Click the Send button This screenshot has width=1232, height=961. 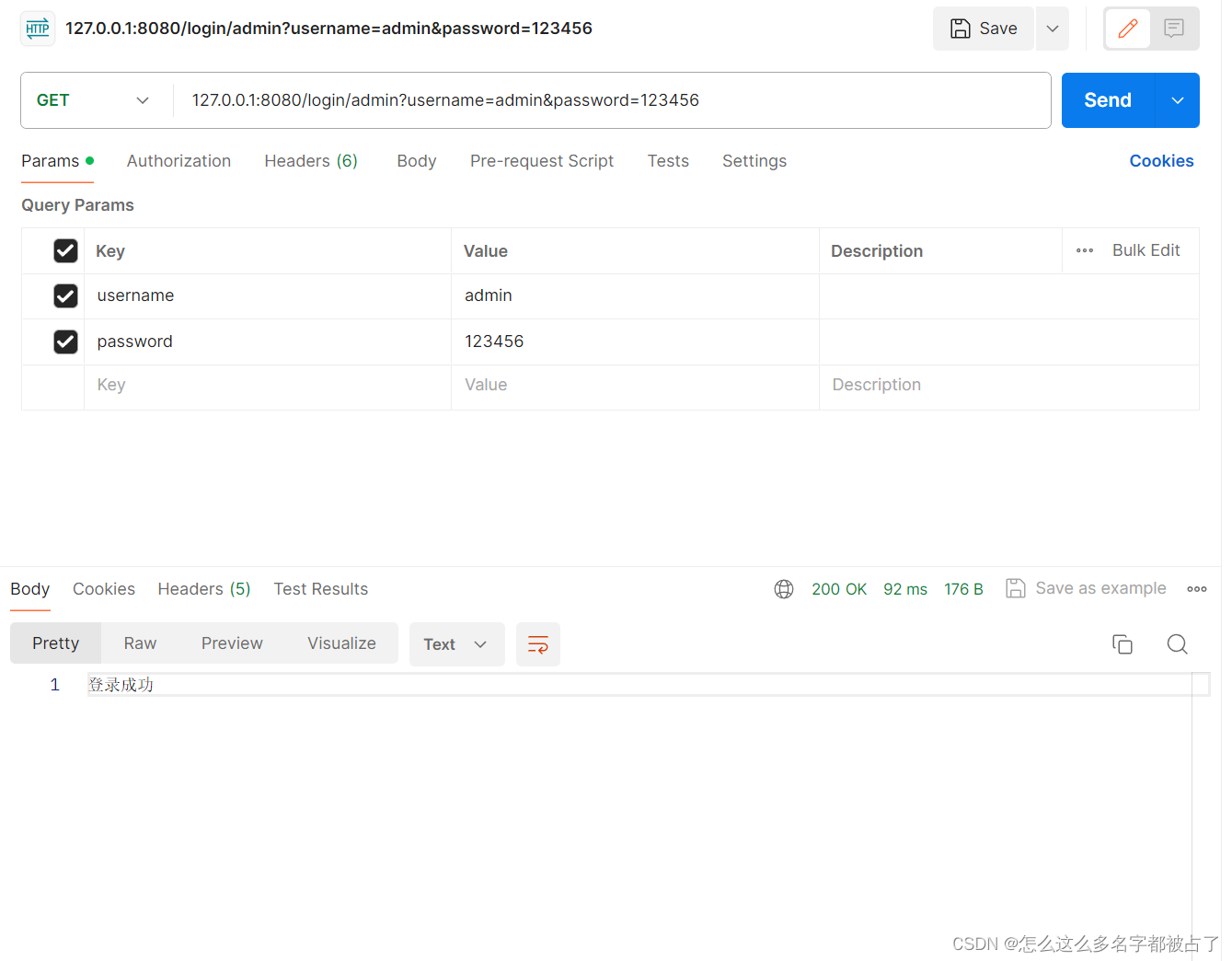pos(1107,99)
